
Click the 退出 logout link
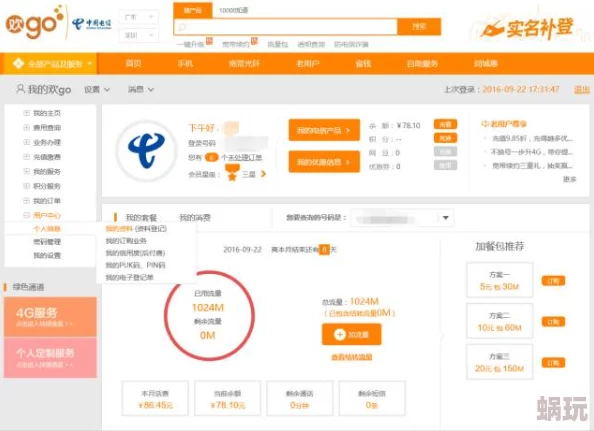coord(582,90)
